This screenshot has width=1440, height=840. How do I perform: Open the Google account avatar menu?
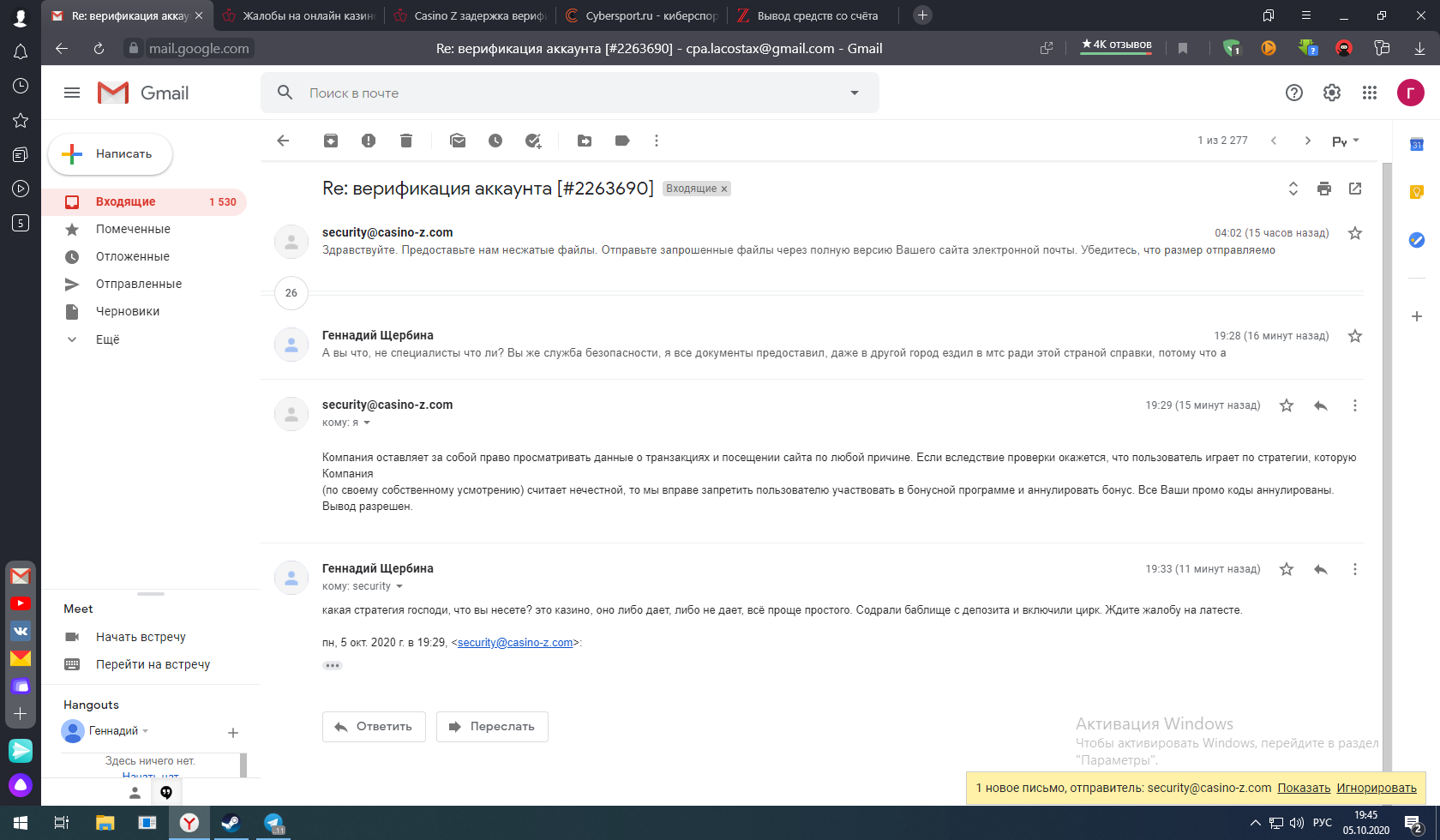click(1411, 93)
